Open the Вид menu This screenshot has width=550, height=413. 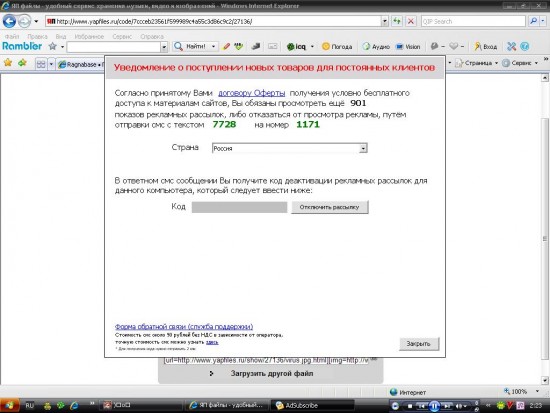click(x=61, y=36)
